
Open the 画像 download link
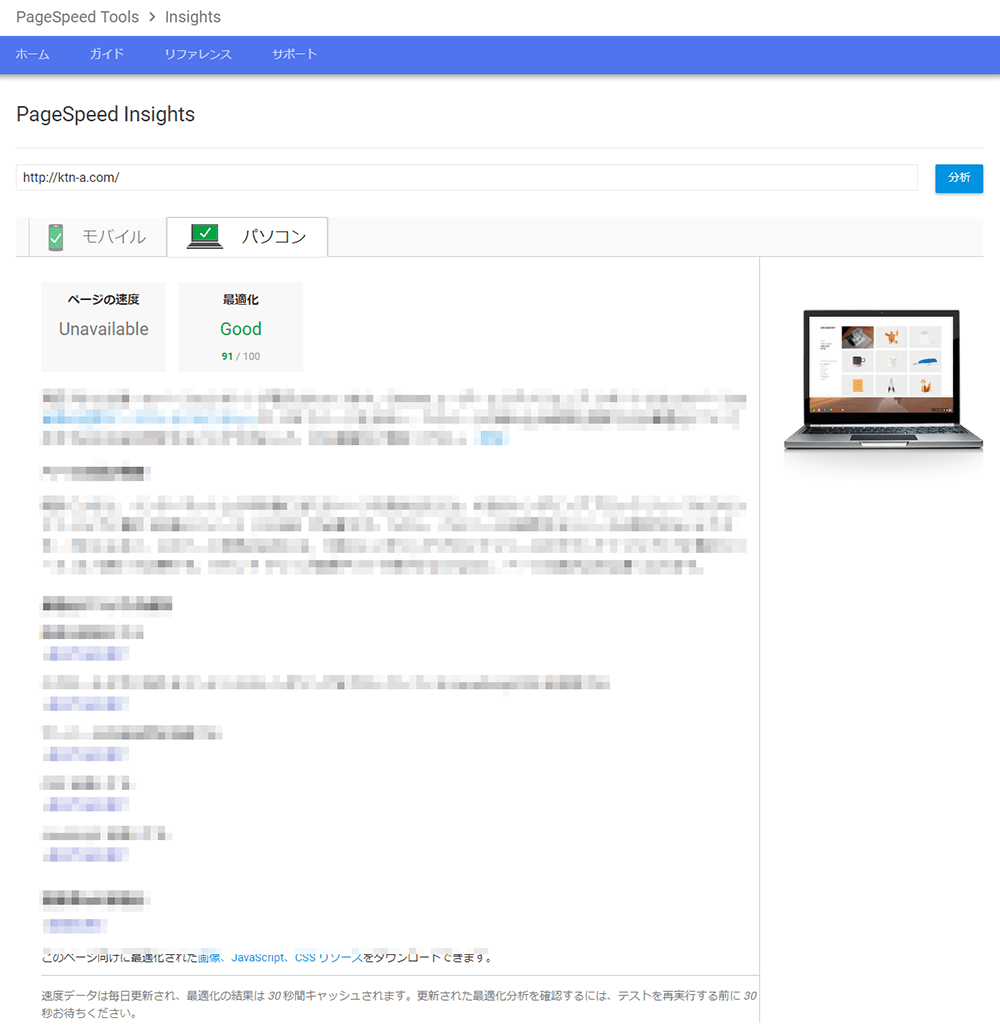pos(209,958)
